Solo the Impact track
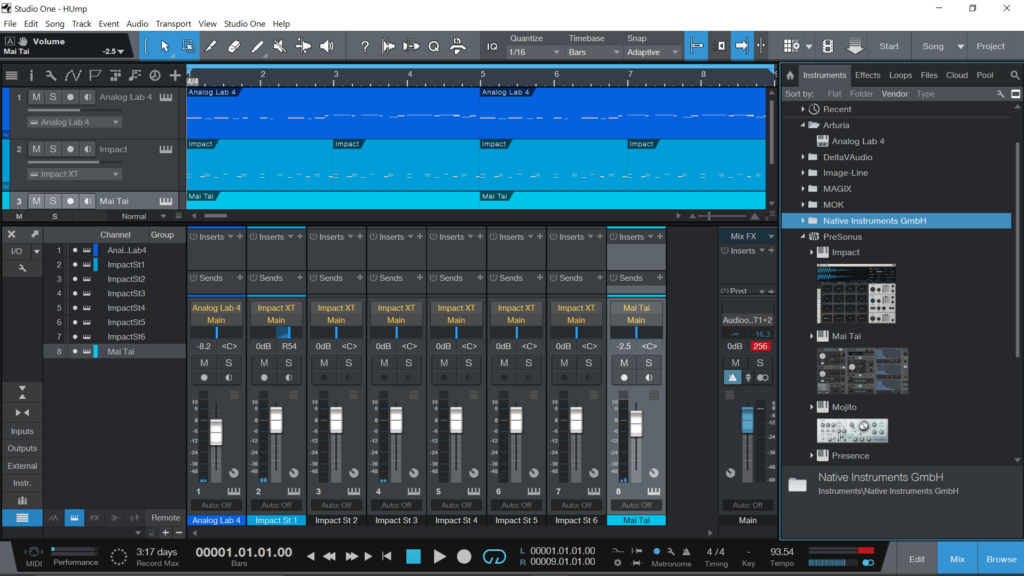The width and height of the screenshot is (1024, 576). (x=53, y=149)
